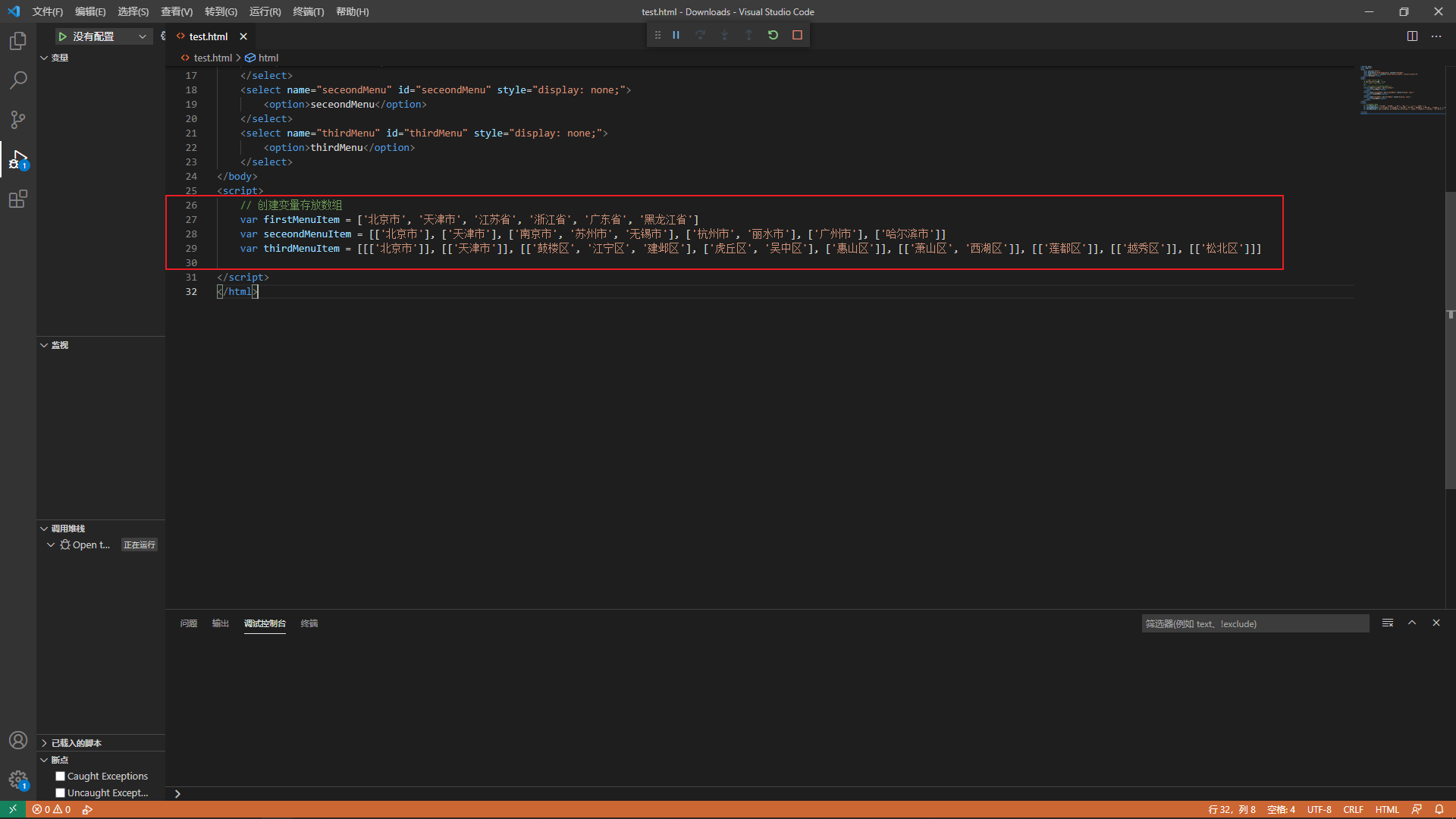Split the editor to the right
1456x819 pixels.
click(1412, 36)
